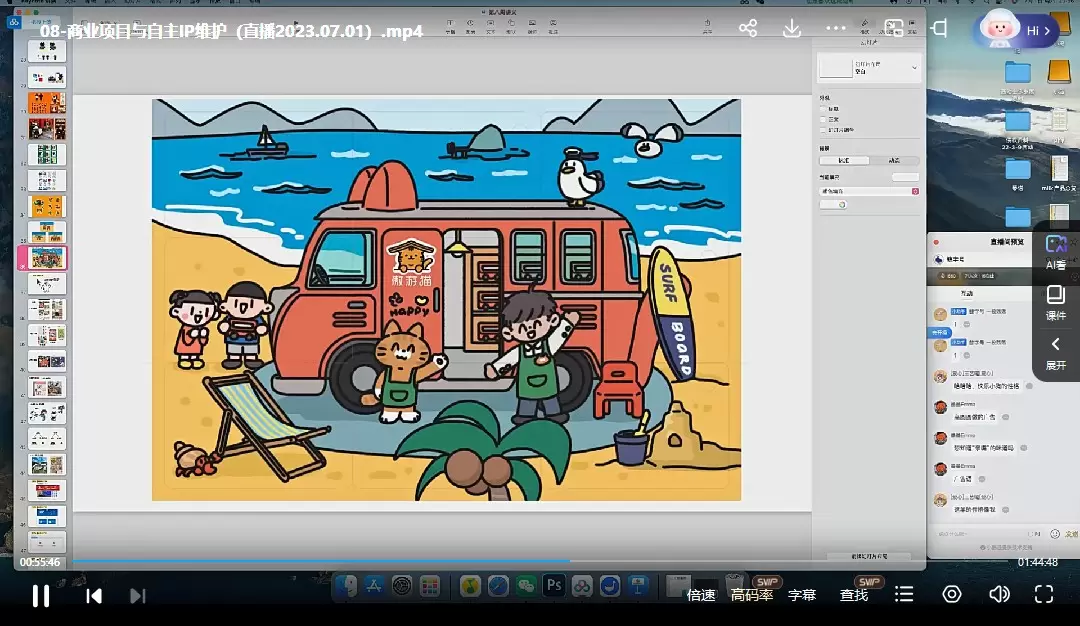Open the 倍速 playback speed menu

(701, 595)
